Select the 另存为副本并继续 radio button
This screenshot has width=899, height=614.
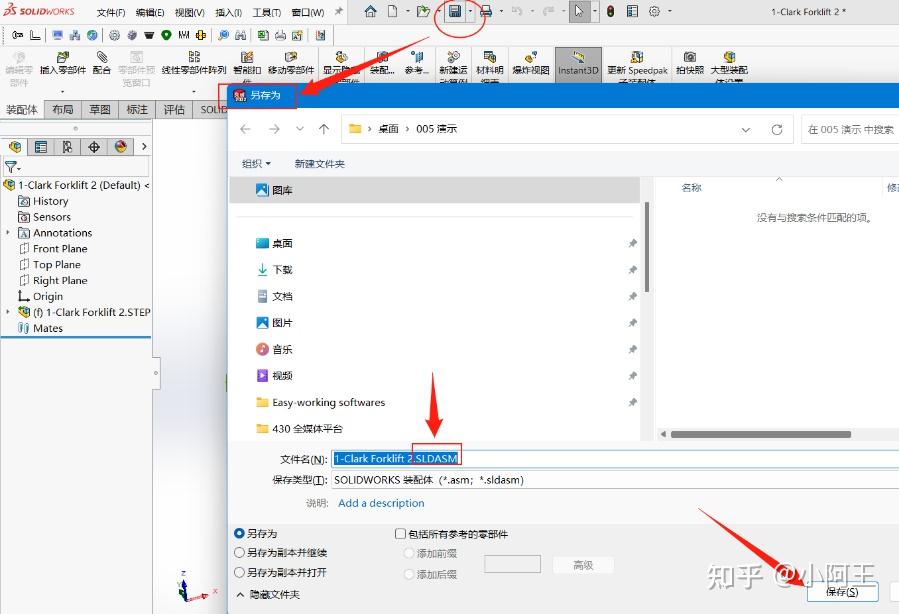click(239, 551)
